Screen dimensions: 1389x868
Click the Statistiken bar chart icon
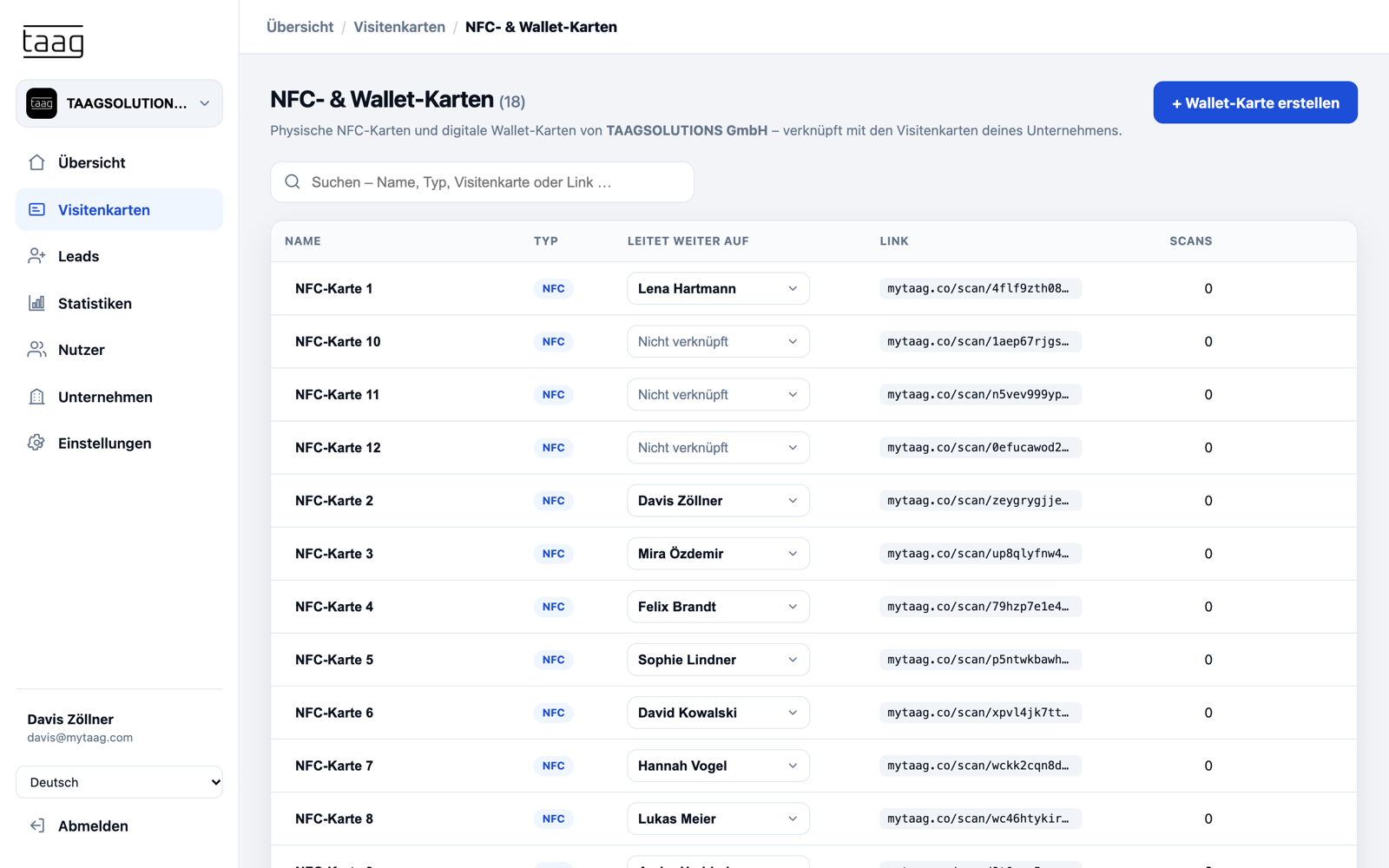pyautogui.click(x=36, y=303)
